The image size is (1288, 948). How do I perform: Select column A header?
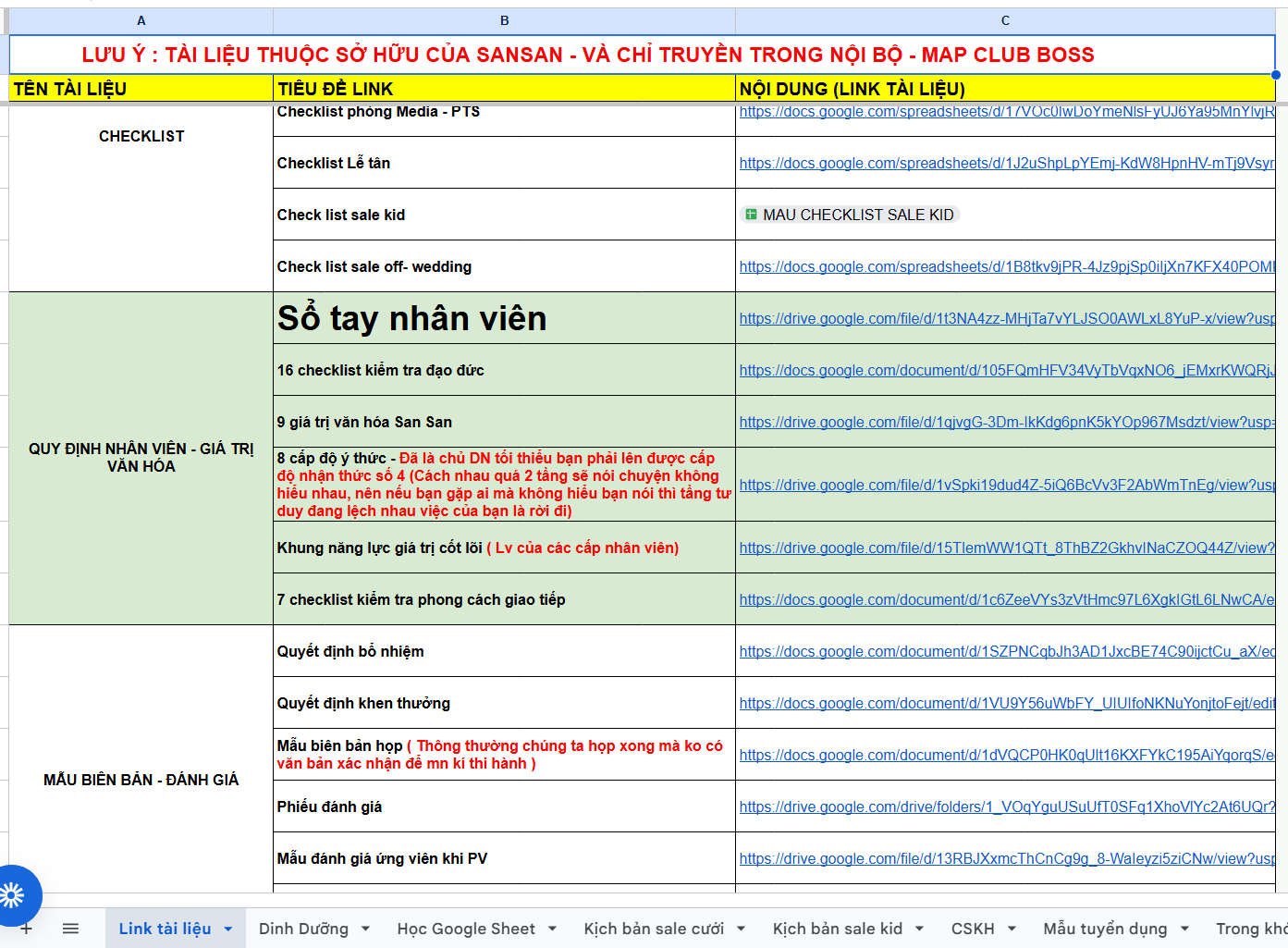tap(141, 20)
